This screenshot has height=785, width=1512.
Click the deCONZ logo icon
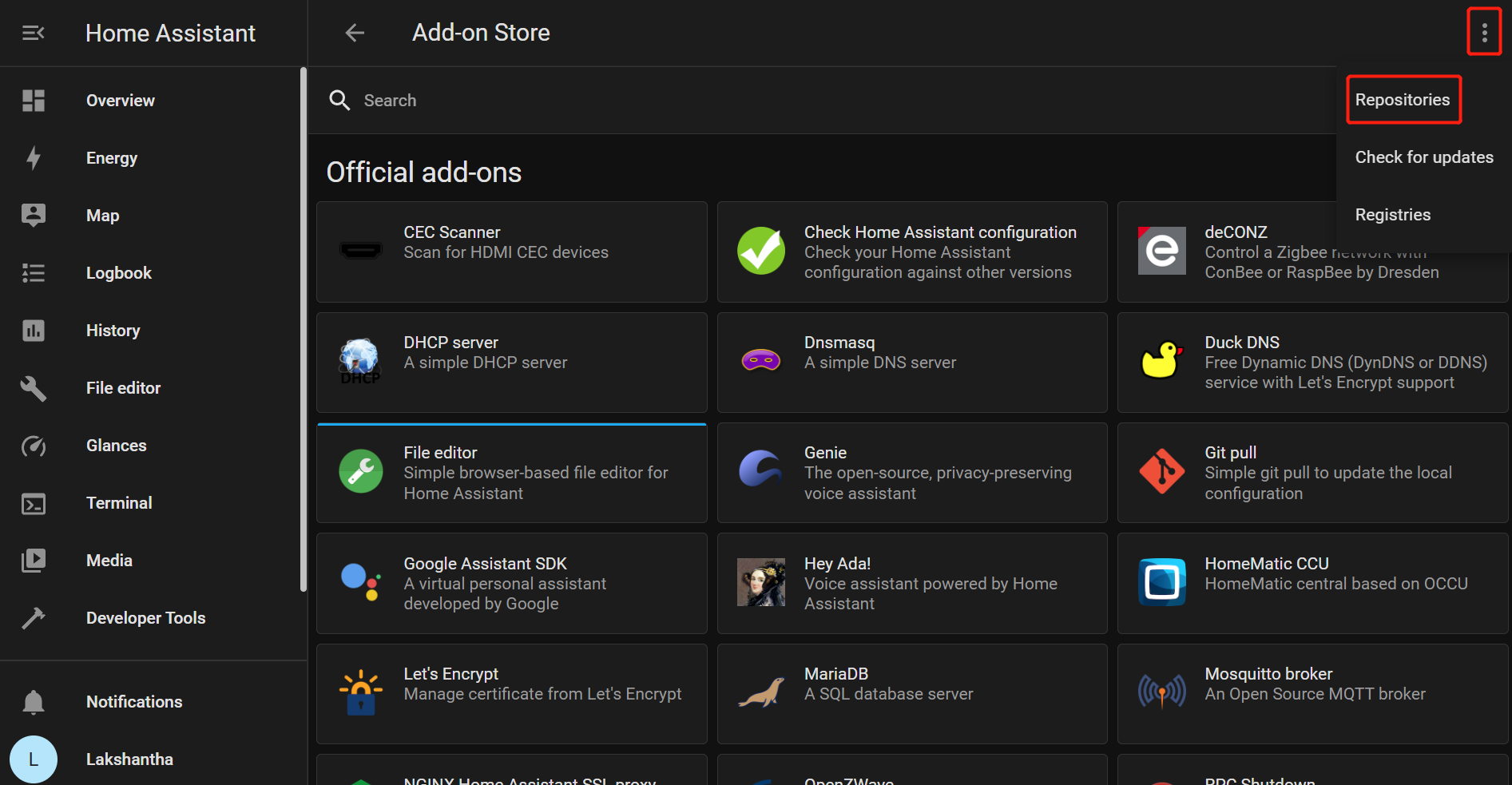click(1162, 251)
